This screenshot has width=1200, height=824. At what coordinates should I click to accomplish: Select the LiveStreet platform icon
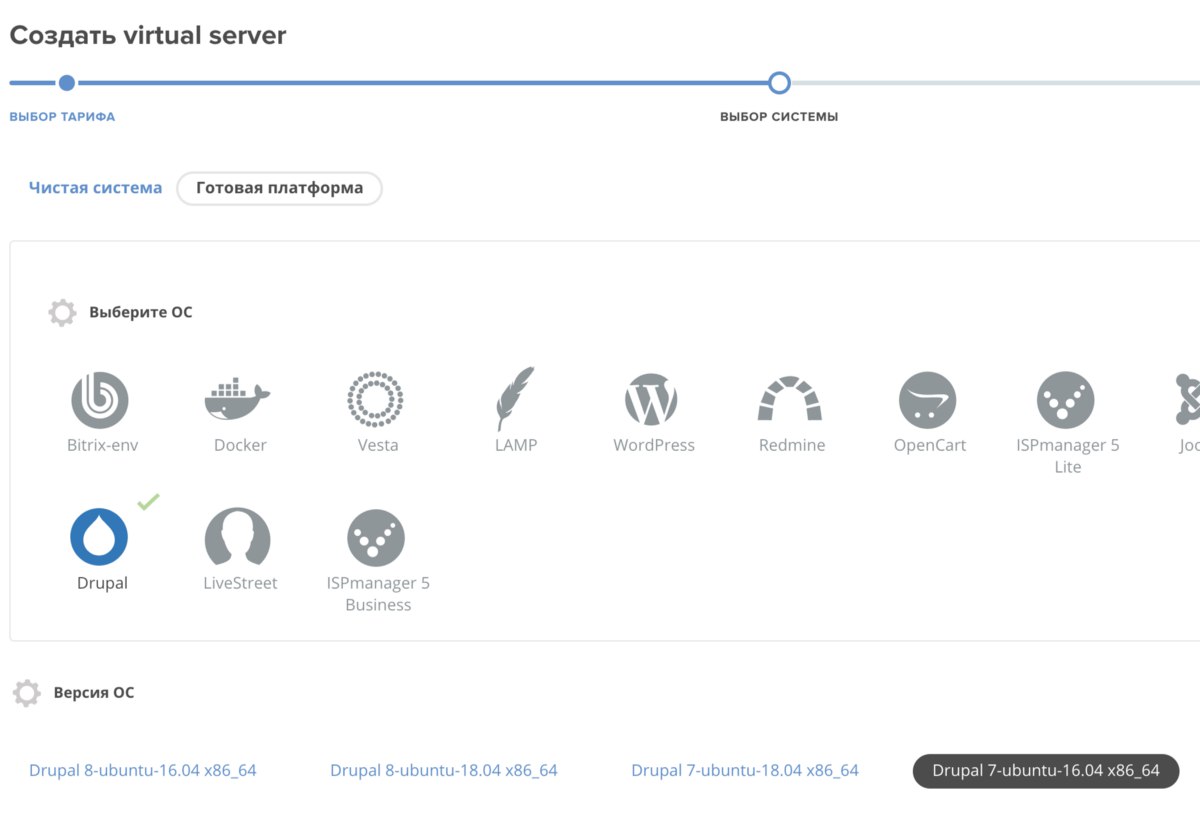click(238, 537)
